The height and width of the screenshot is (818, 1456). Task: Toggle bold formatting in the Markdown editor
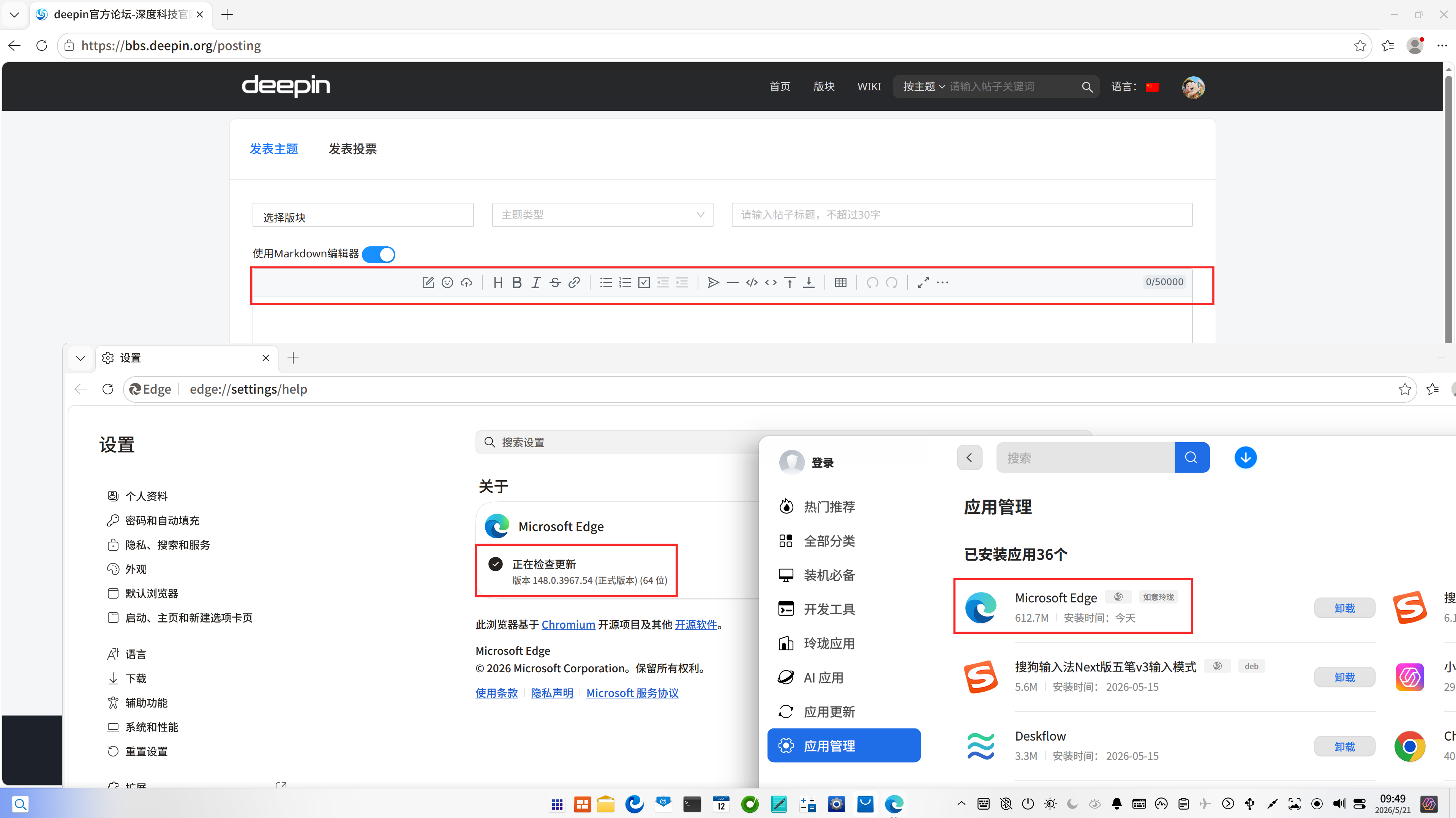(516, 282)
